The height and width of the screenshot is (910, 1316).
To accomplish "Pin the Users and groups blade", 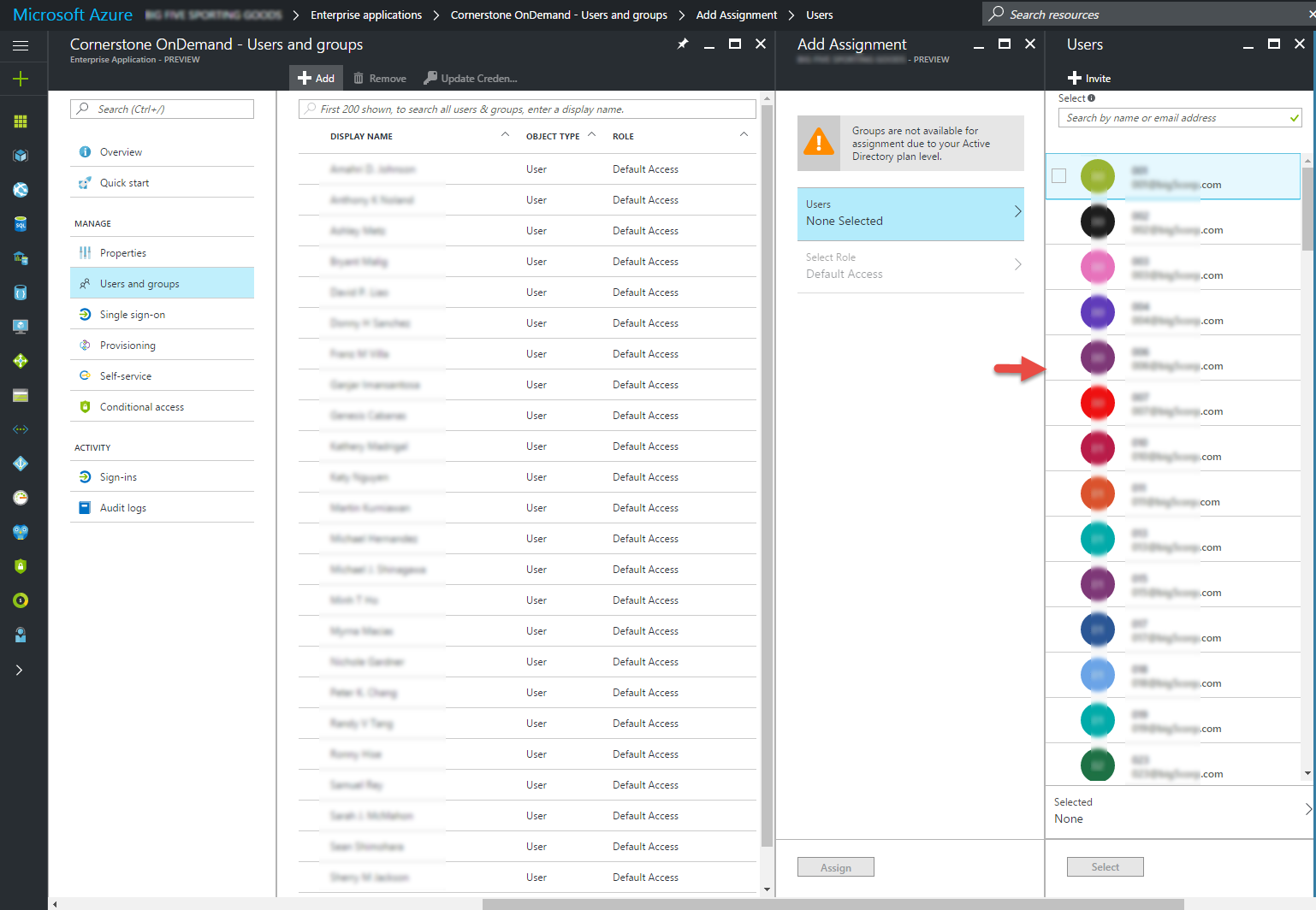I will point(683,44).
